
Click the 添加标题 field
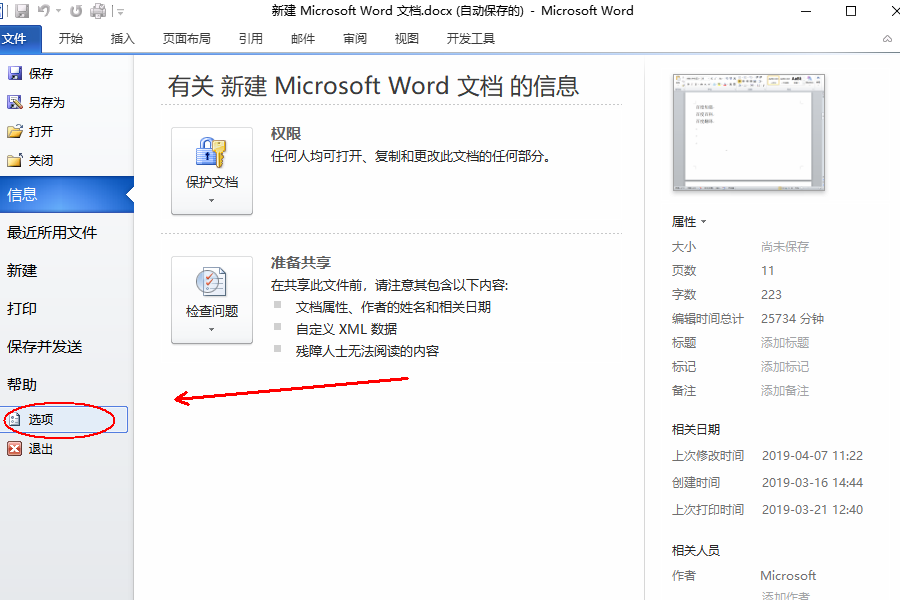(x=785, y=343)
